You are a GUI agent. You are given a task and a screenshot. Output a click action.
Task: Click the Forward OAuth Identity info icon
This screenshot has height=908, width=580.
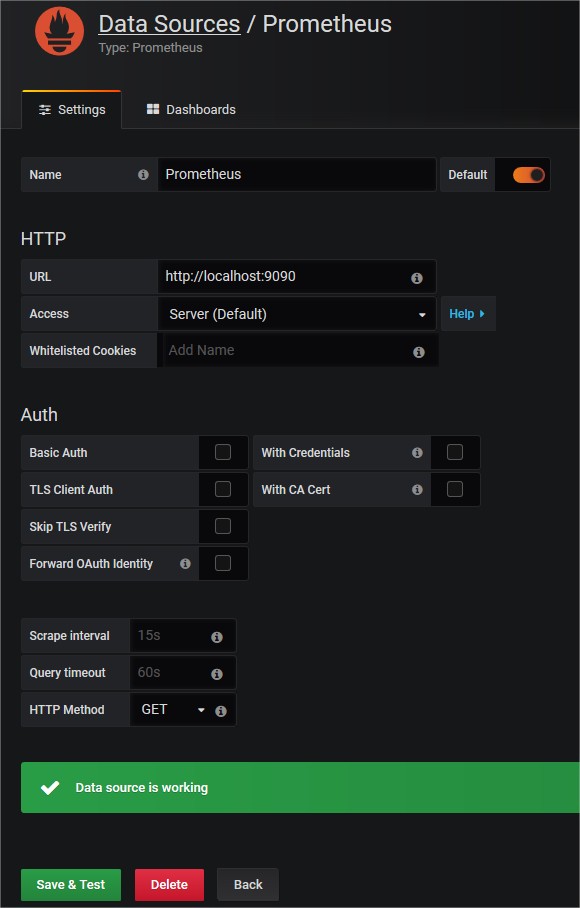click(x=185, y=563)
